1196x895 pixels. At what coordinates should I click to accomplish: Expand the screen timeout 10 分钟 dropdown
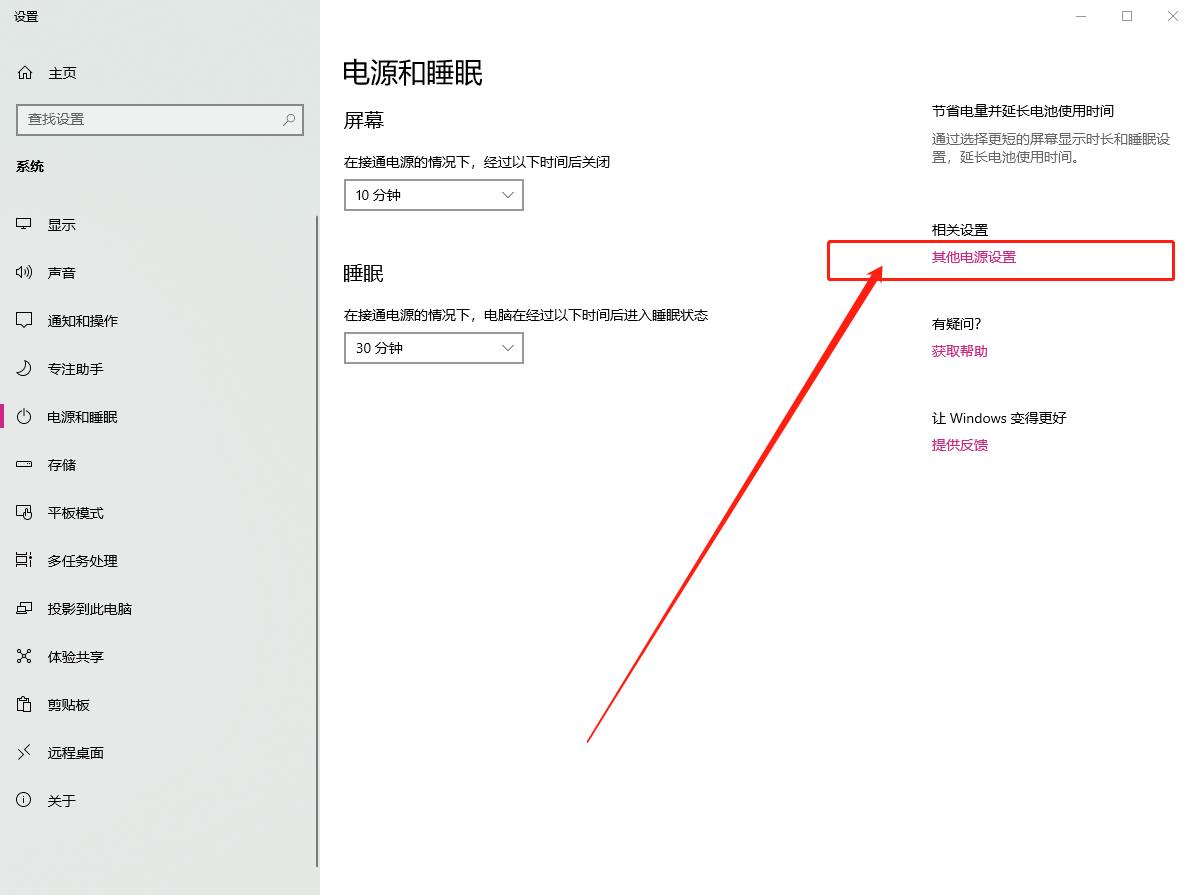(x=433, y=195)
